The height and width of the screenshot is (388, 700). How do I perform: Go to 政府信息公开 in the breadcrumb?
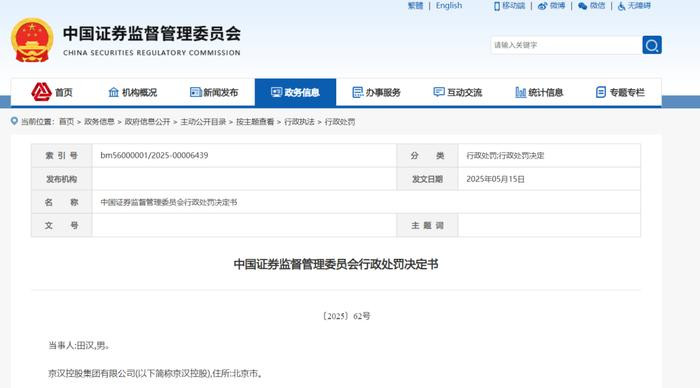(x=147, y=121)
